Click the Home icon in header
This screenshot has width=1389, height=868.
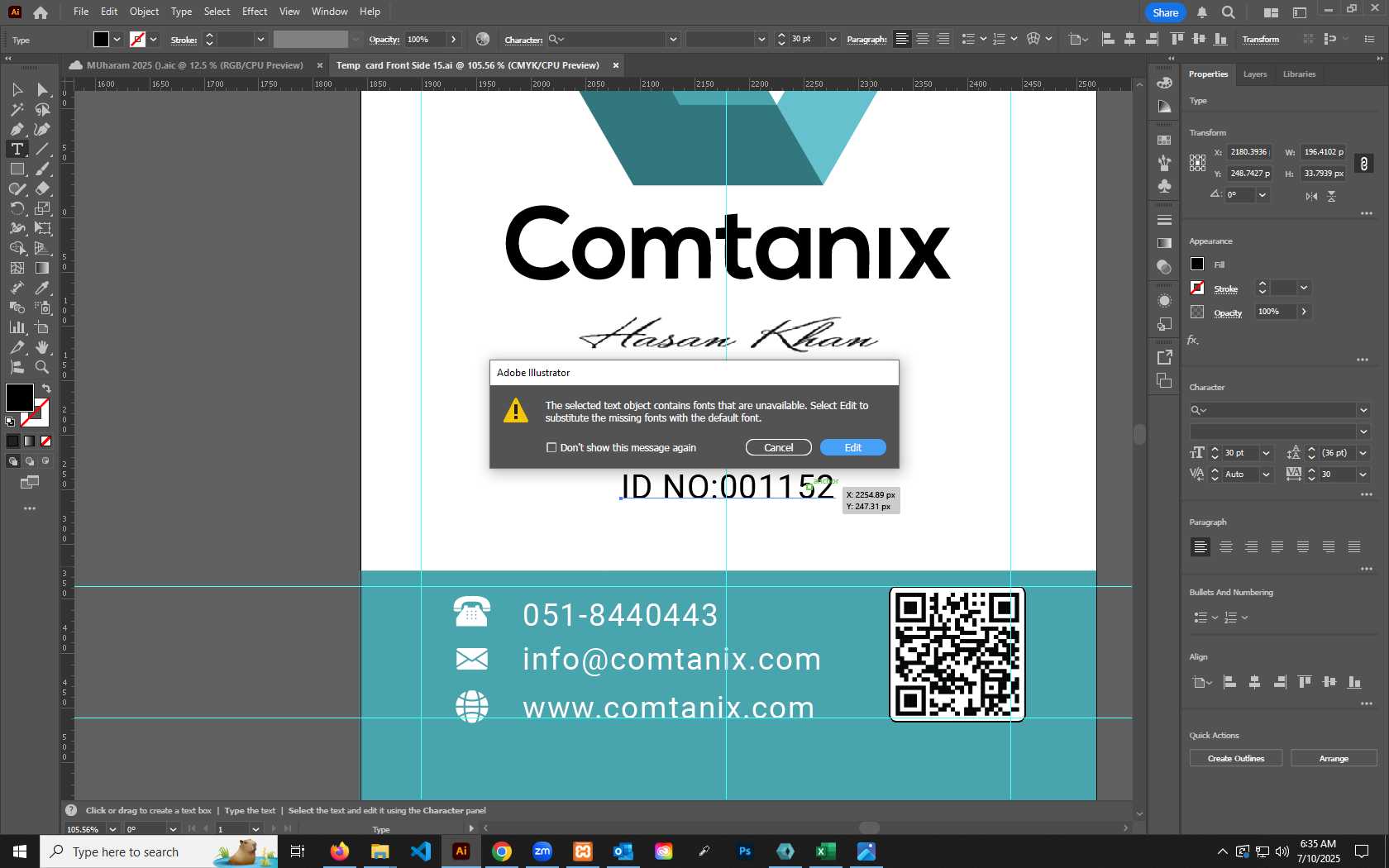click(x=41, y=12)
